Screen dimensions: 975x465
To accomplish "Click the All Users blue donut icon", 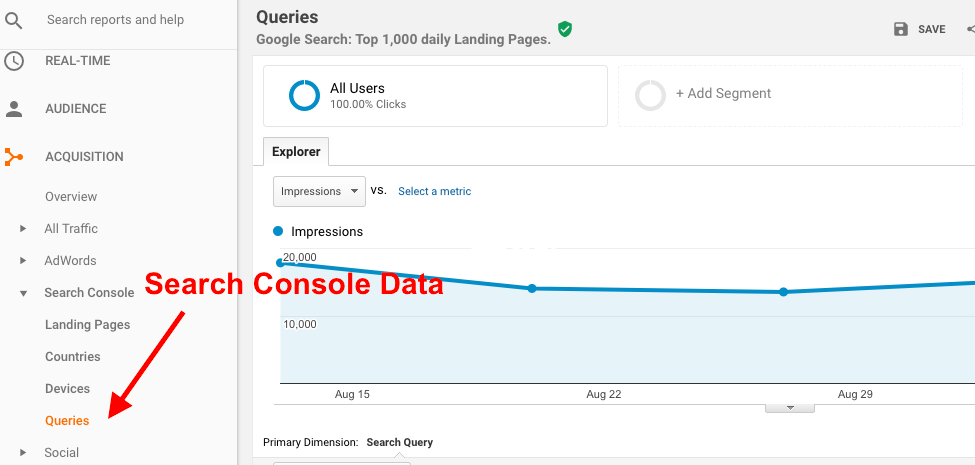I will tap(304, 96).
